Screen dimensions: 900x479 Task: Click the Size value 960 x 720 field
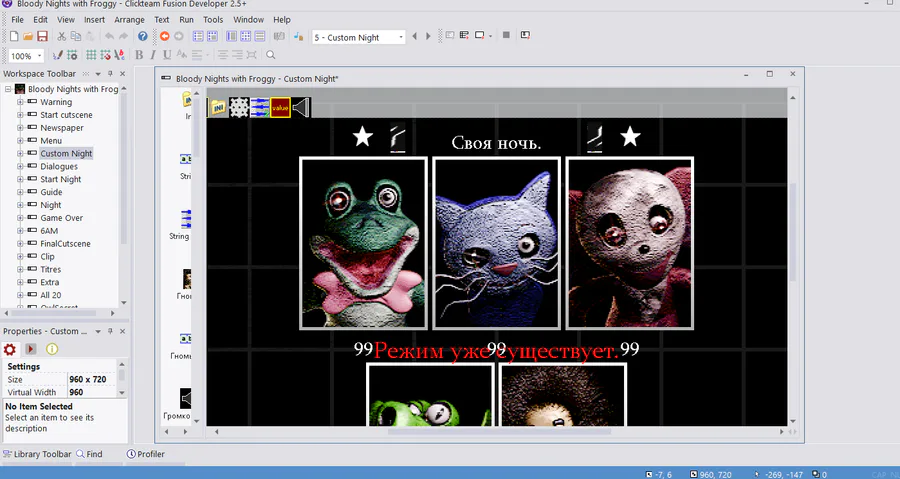click(91, 379)
